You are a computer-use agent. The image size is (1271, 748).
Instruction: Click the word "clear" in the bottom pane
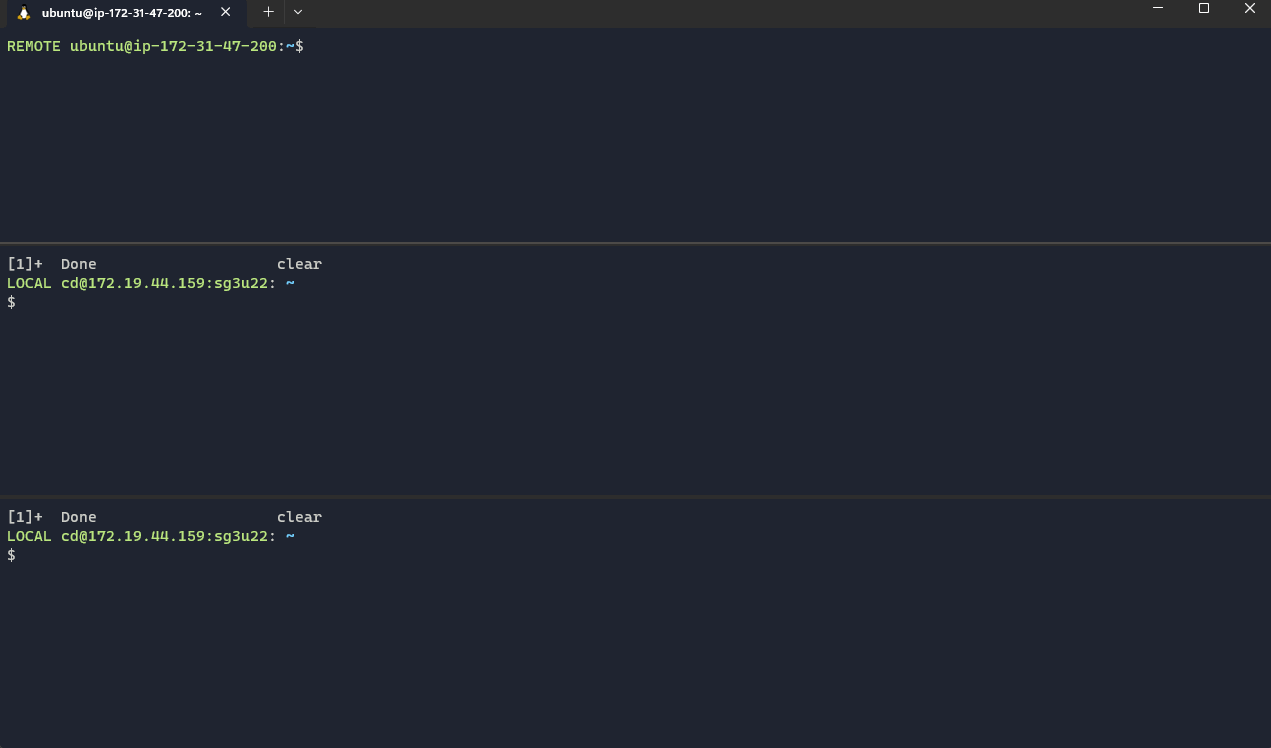tap(299, 517)
